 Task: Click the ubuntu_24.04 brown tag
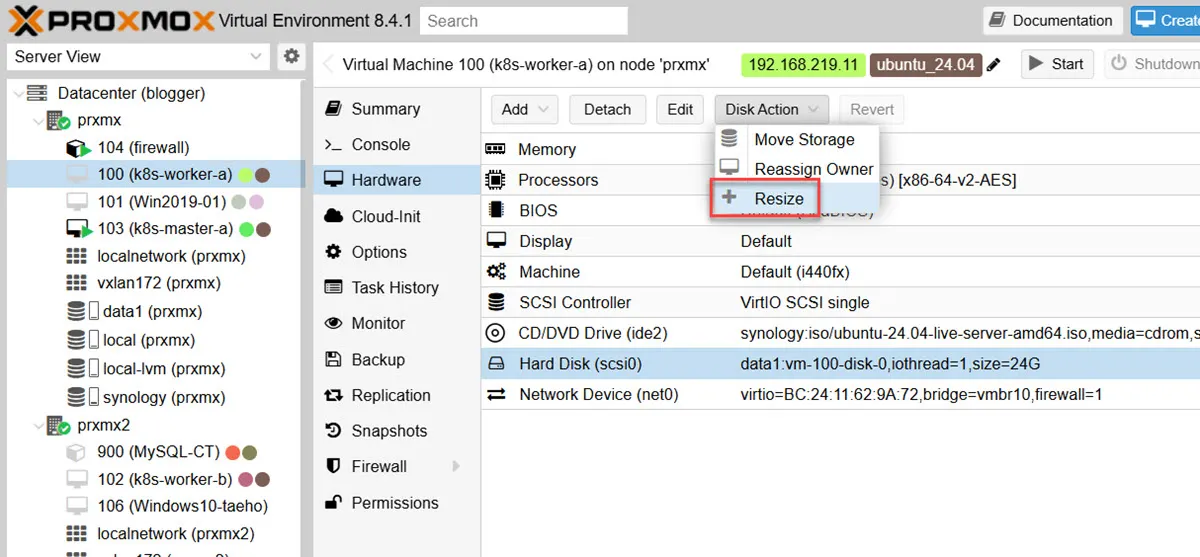925,65
